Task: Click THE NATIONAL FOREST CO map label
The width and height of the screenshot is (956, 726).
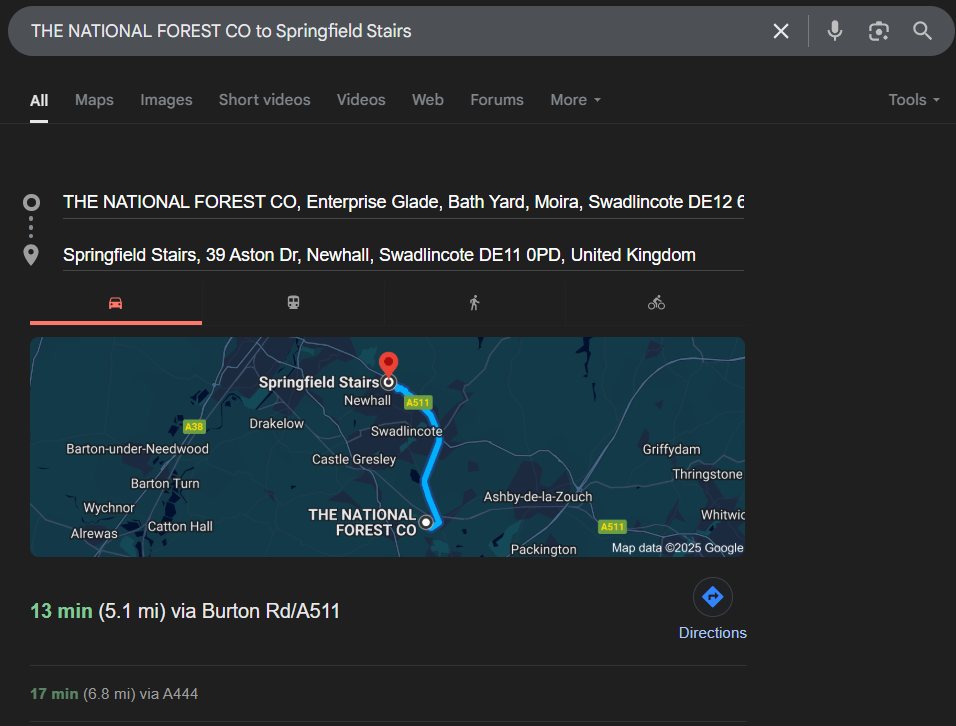Action: (362, 522)
